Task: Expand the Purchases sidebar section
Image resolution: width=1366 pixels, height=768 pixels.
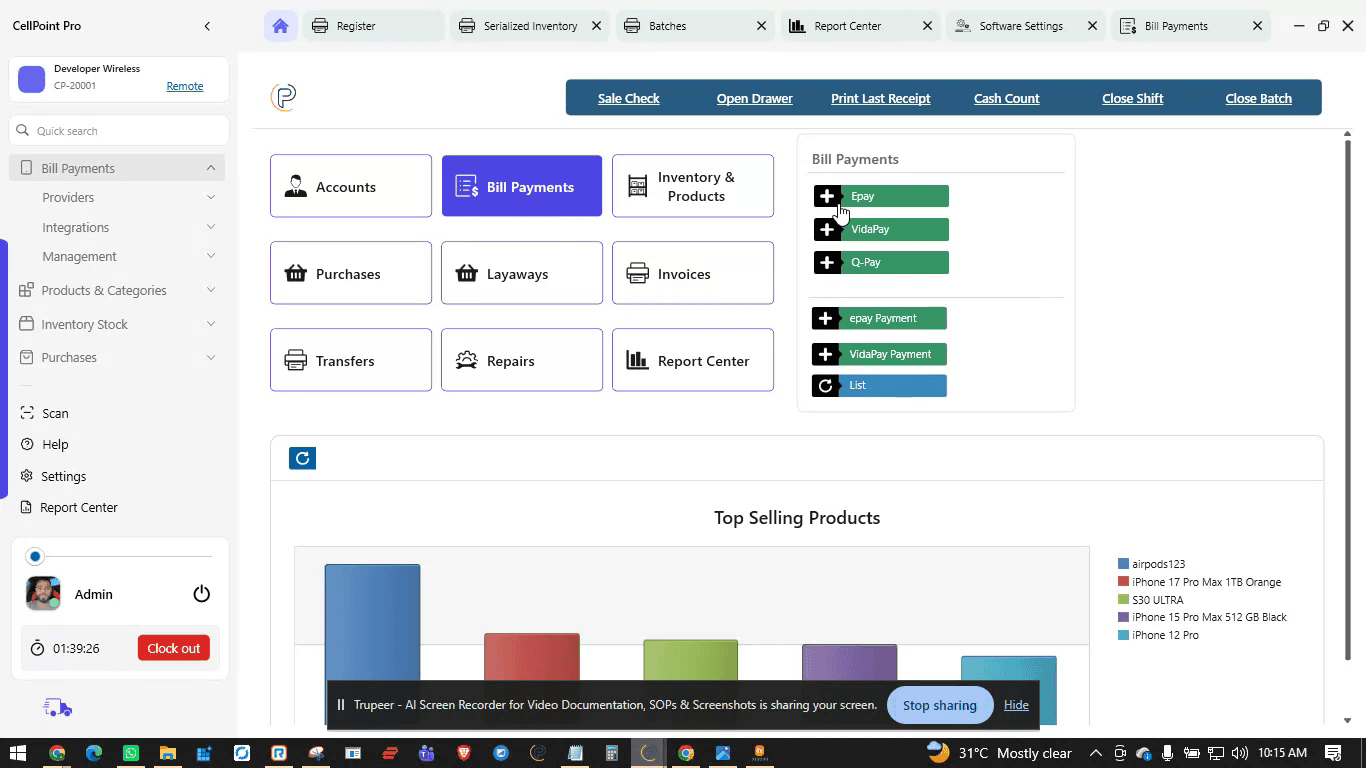Action: (x=211, y=357)
